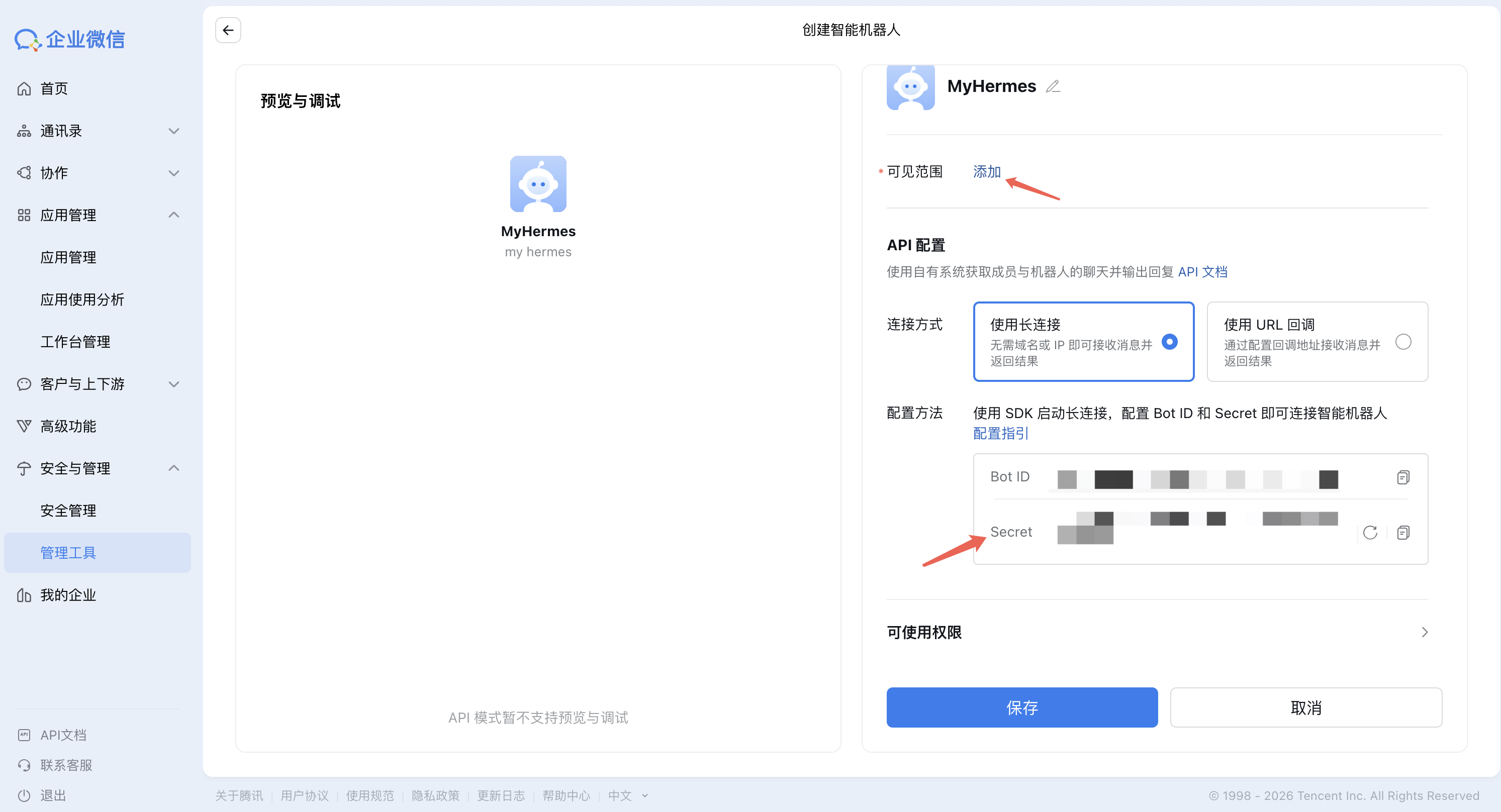This screenshot has height=812, width=1501.
Task: Copy the Bot ID value
Action: pos(1402,477)
